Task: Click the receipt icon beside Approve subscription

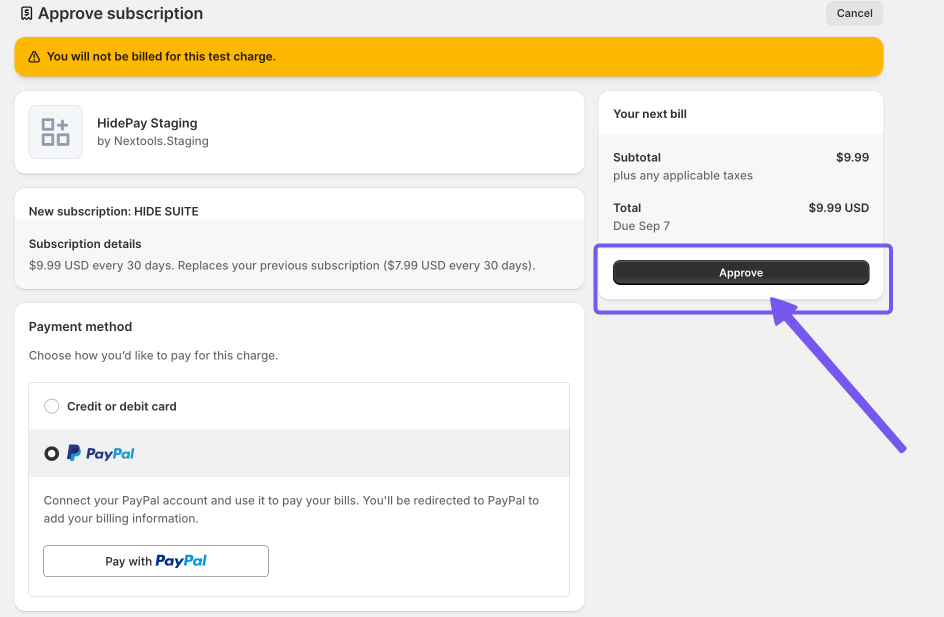Action: (27, 14)
